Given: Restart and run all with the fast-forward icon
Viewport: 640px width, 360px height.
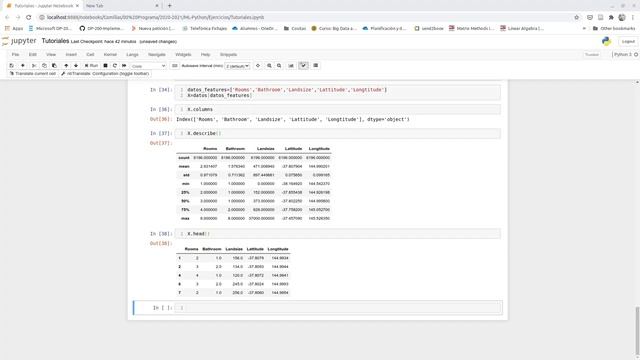Looking at the screenshot, I should tap(124, 66).
